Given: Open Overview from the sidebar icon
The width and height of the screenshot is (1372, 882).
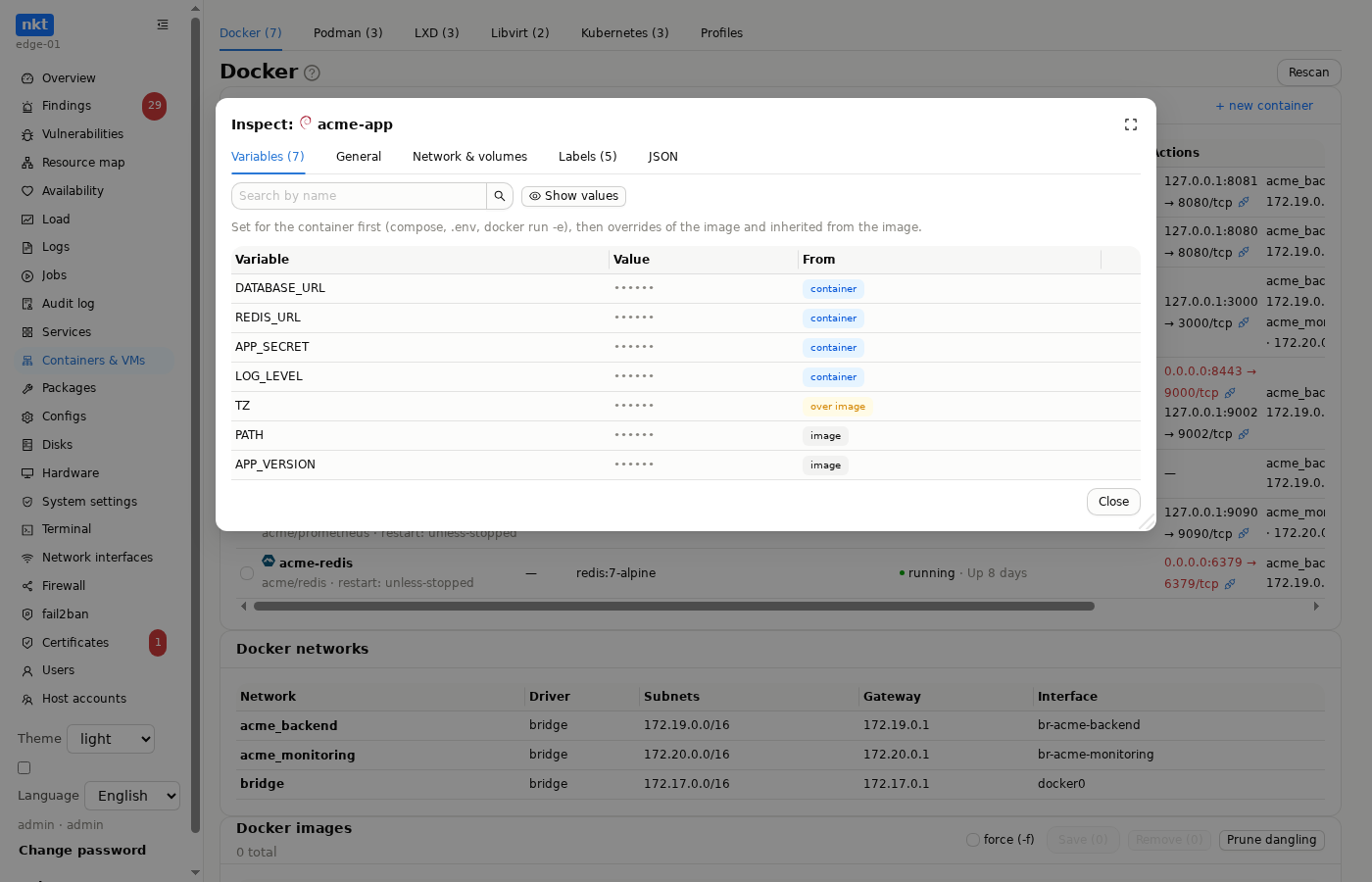Looking at the screenshot, I should (27, 78).
